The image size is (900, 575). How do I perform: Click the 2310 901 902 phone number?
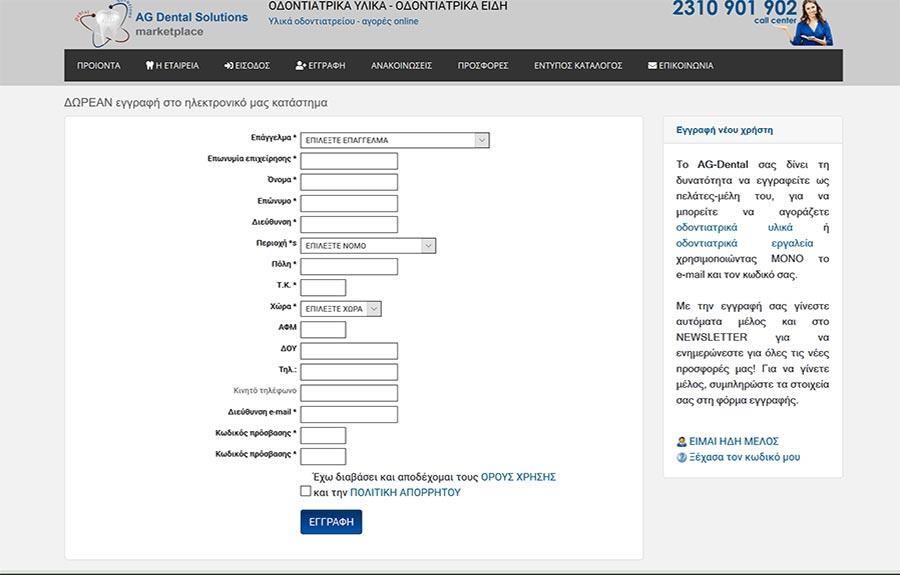tap(734, 8)
